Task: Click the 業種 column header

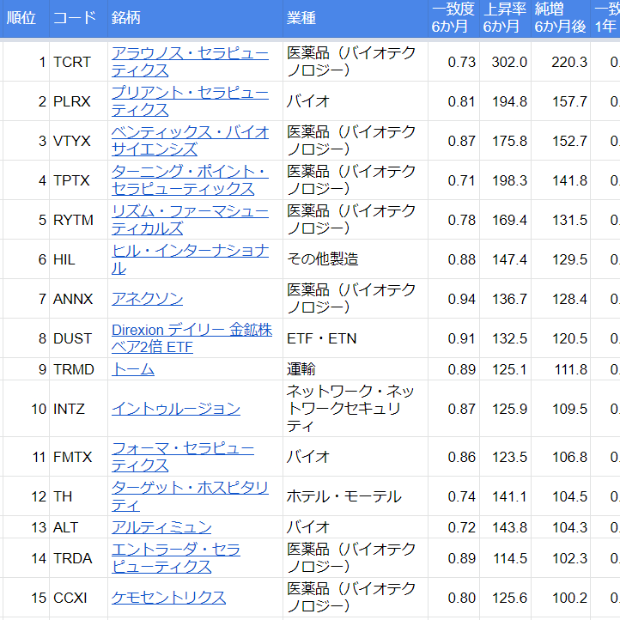Action: coord(355,18)
